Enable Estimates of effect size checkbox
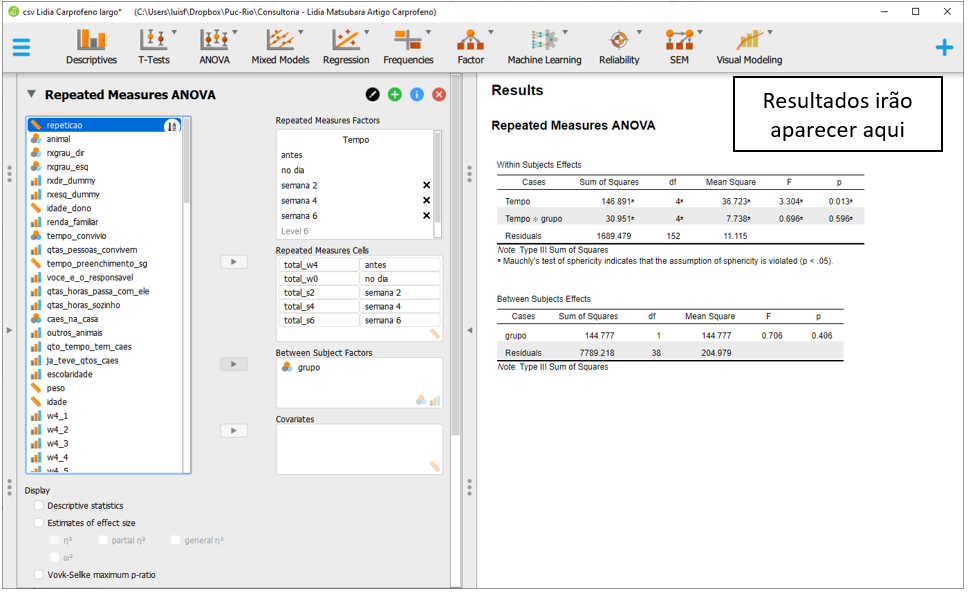 [39, 523]
